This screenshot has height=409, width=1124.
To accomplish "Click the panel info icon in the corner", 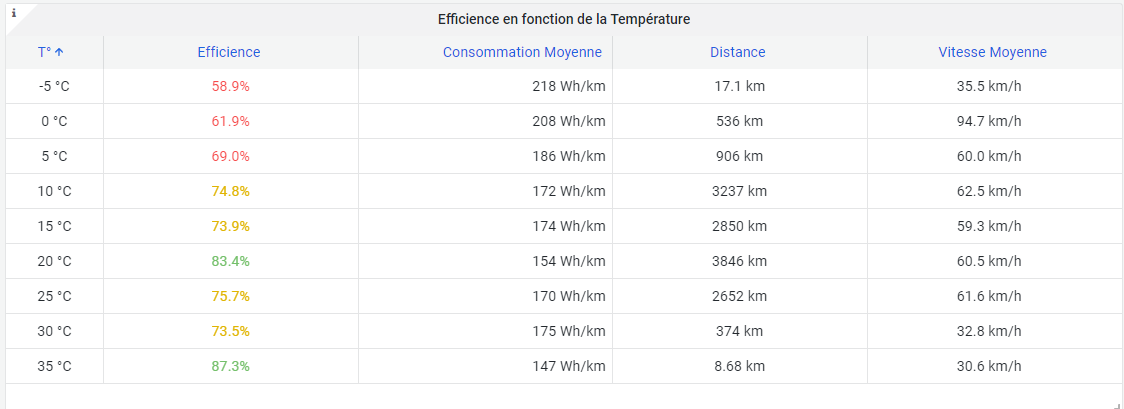I will click(x=13, y=13).
